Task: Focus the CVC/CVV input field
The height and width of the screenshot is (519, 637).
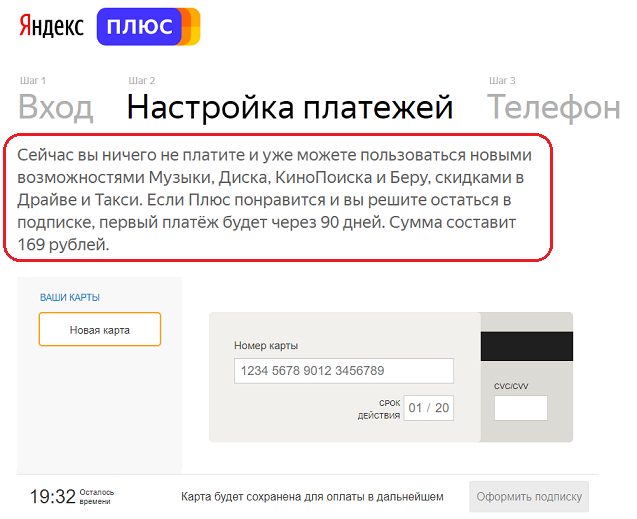Action: 521,408
